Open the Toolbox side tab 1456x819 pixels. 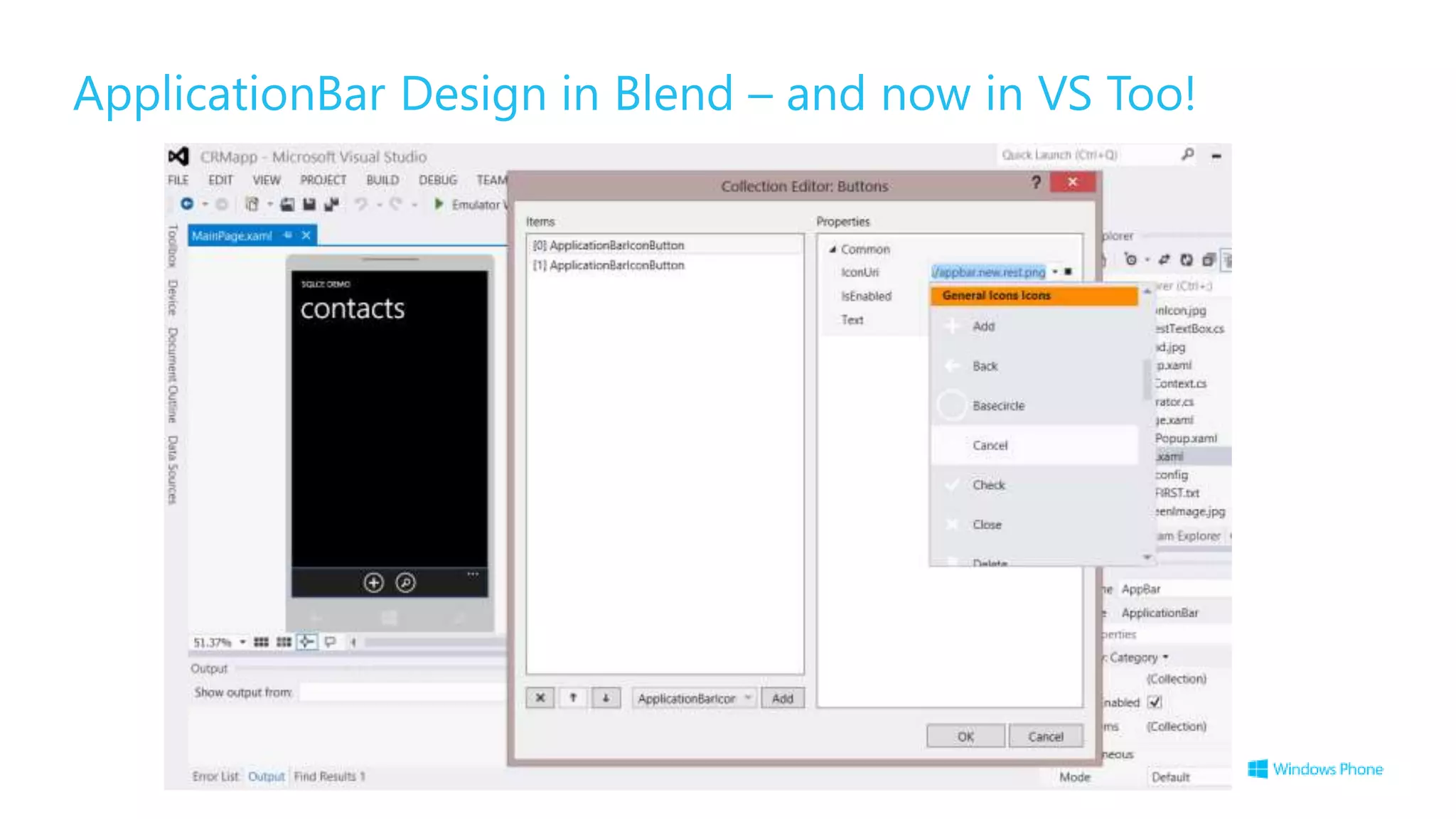click(x=172, y=246)
